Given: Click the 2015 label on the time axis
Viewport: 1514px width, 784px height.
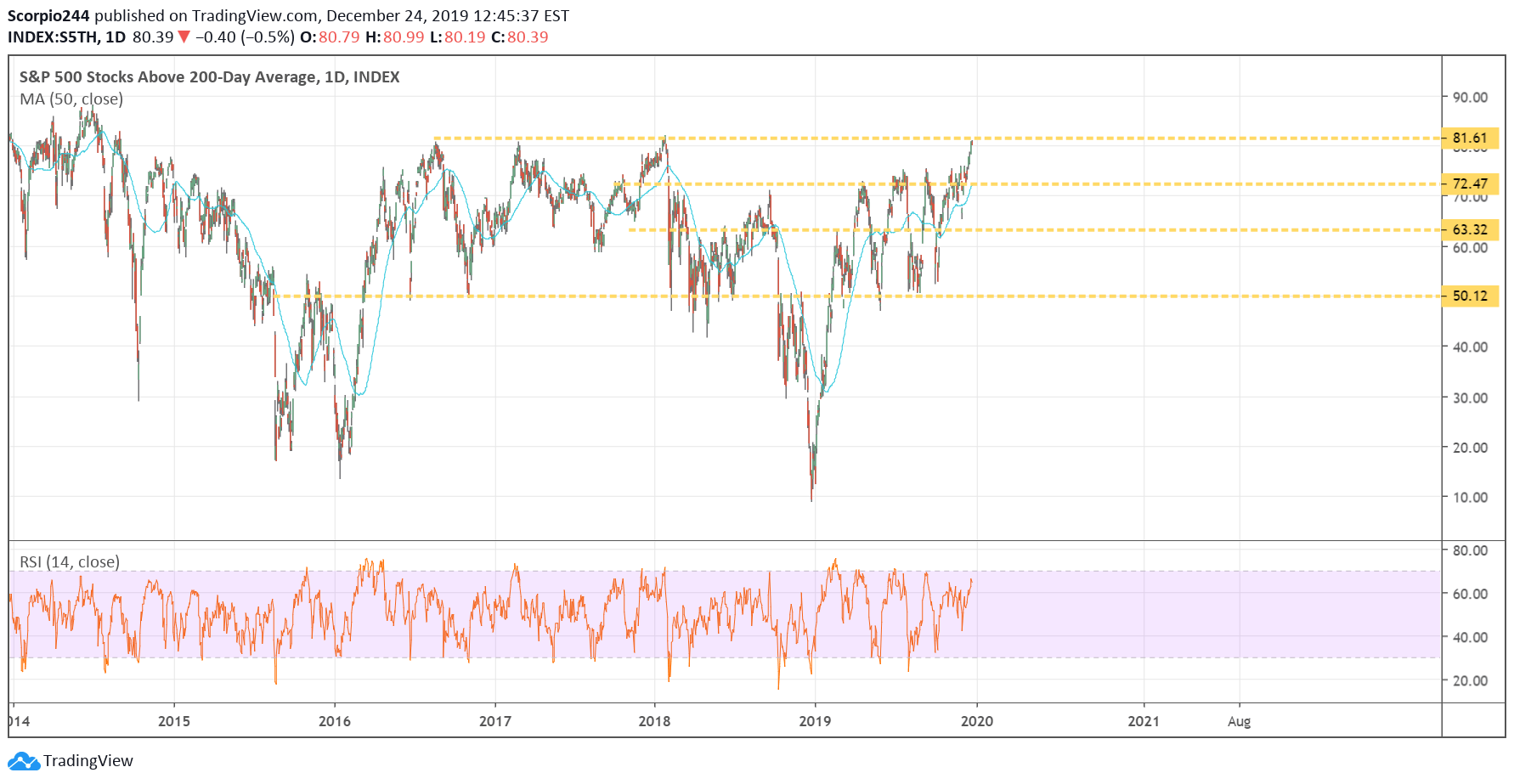Looking at the screenshot, I should pyautogui.click(x=174, y=721).
